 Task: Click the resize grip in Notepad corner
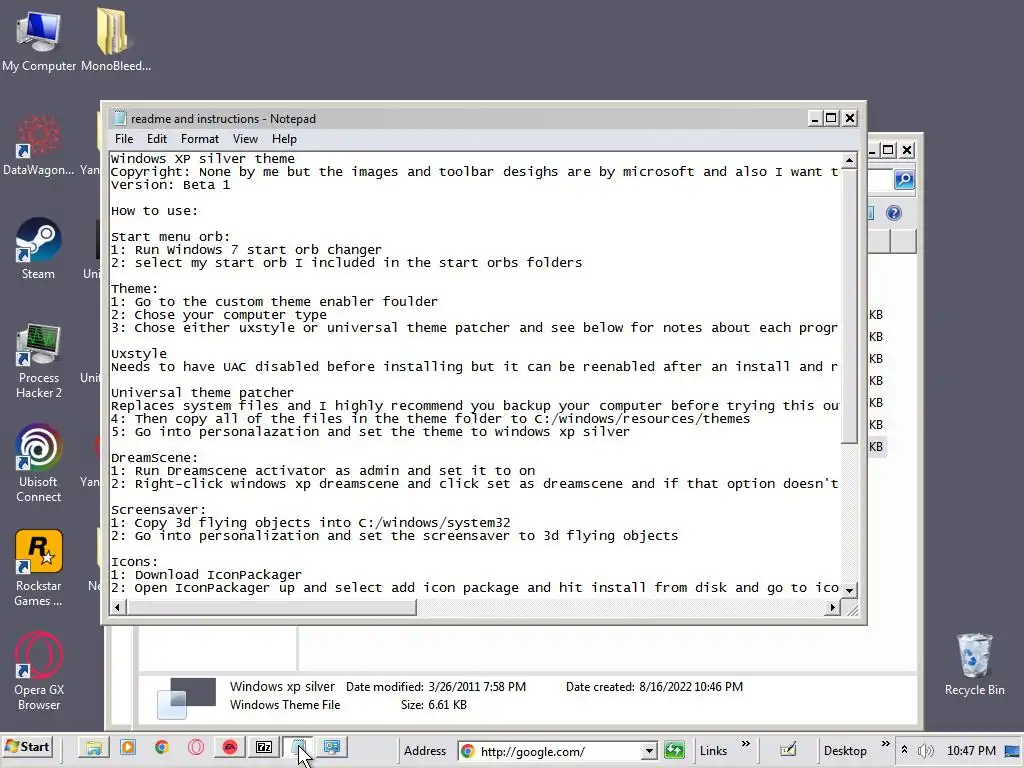852,609
